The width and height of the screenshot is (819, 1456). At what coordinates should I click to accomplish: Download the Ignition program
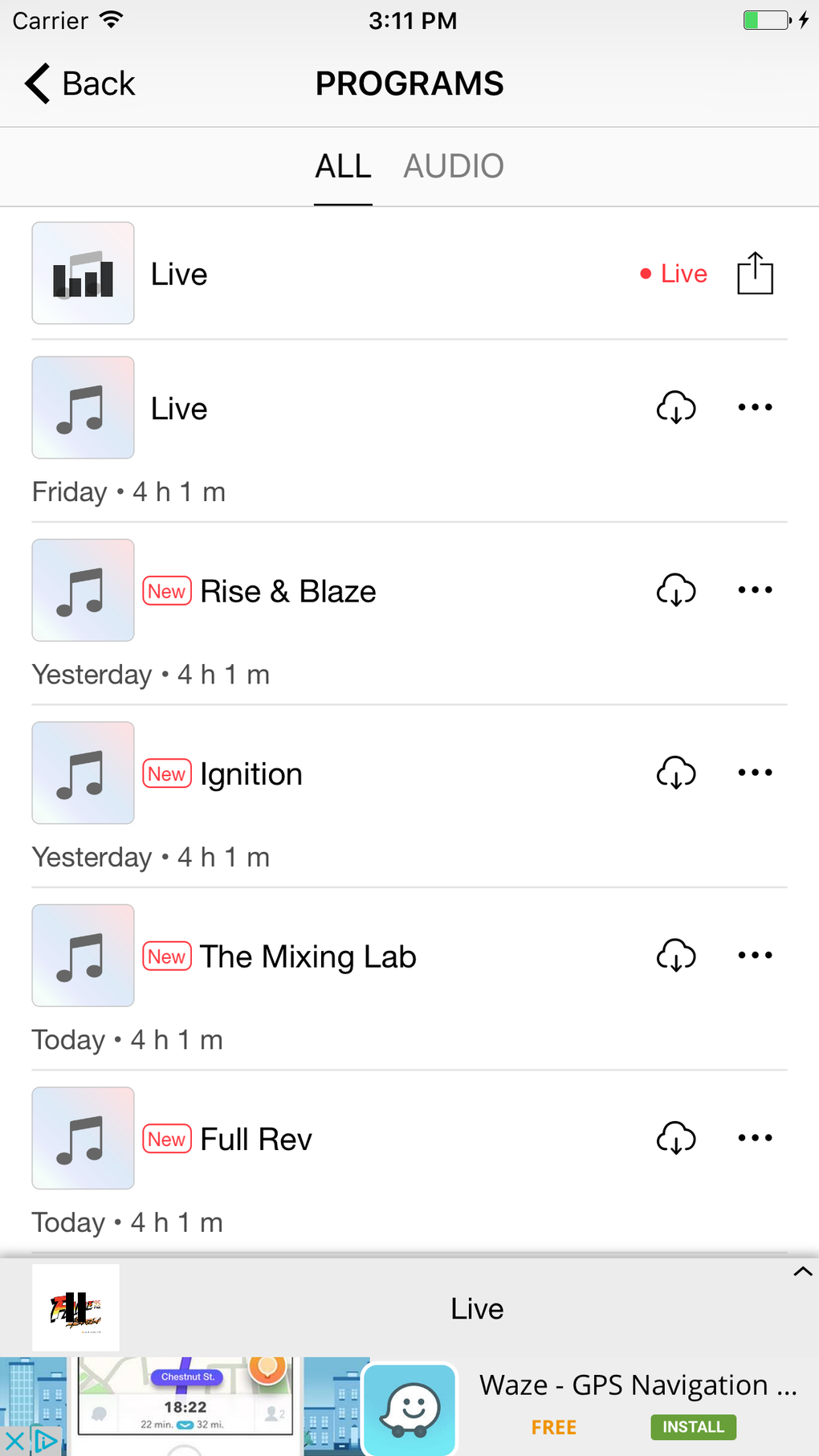point(676,773)
